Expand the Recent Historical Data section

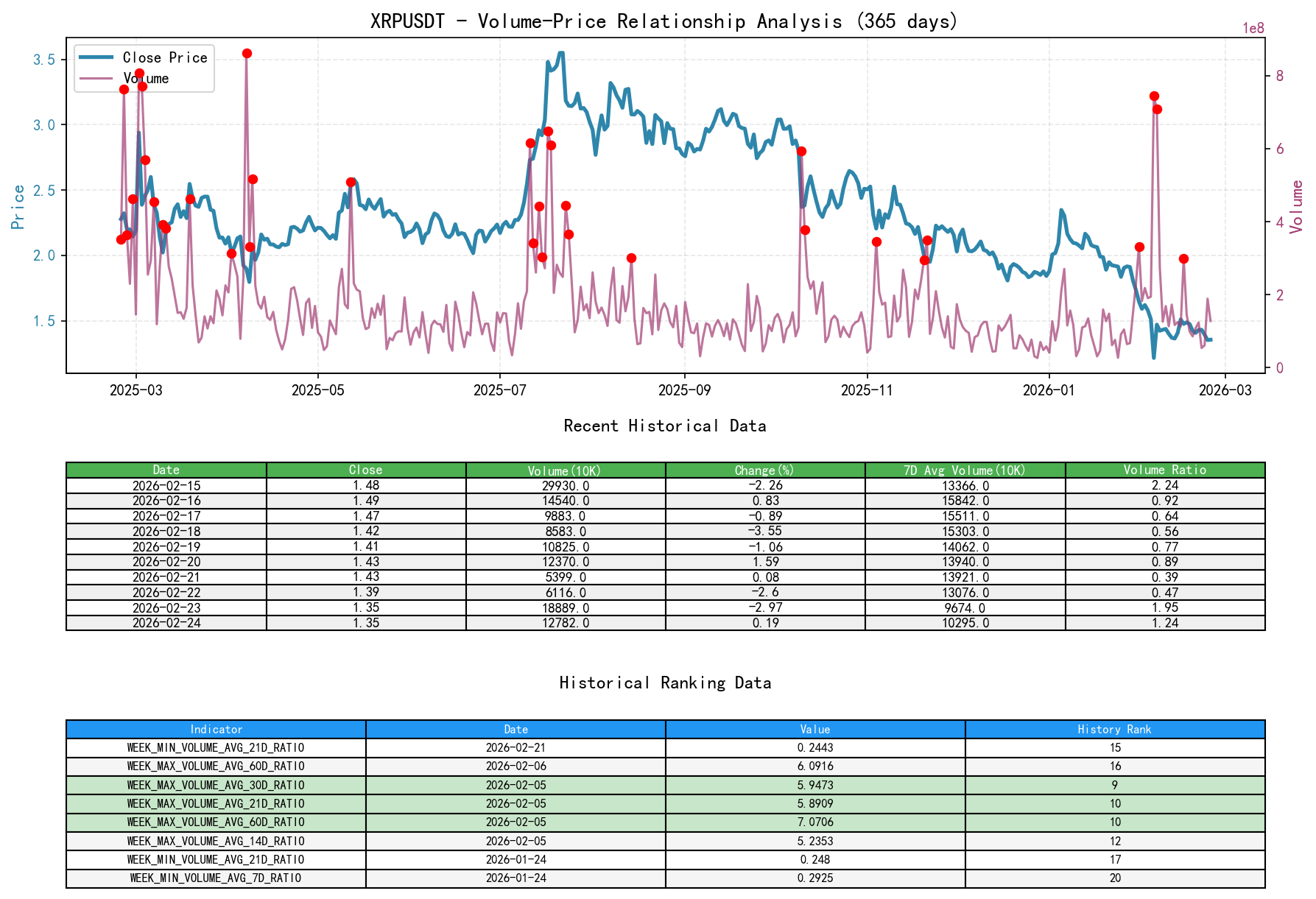click(664, 426)
